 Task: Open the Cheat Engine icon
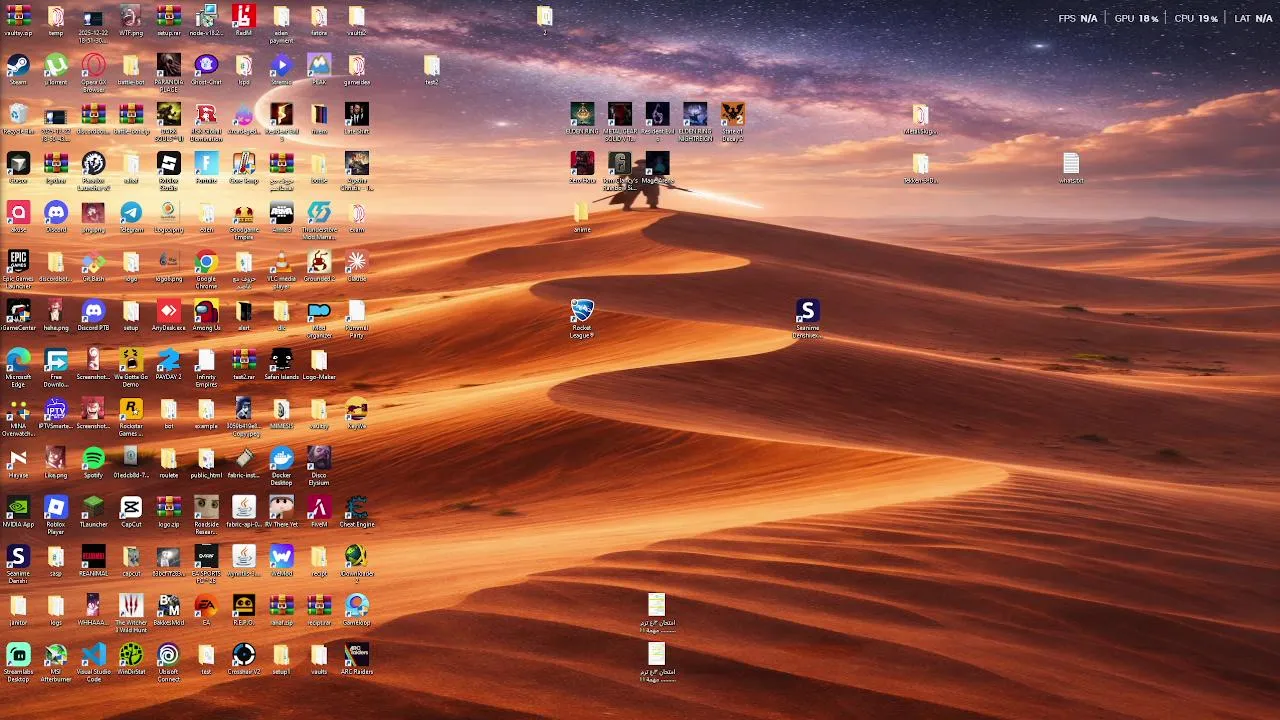point(357,510)
